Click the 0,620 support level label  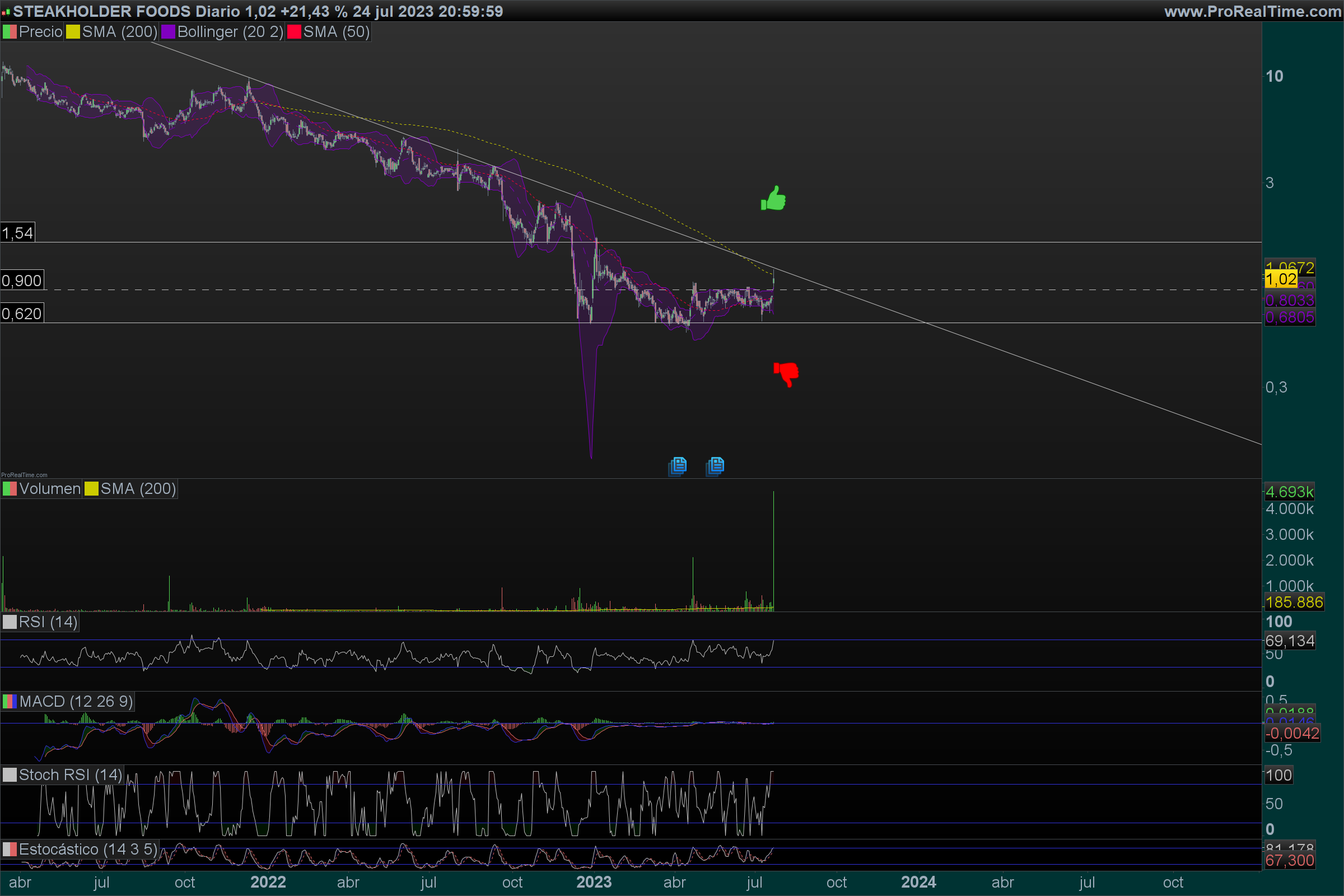tap(22, 313)
